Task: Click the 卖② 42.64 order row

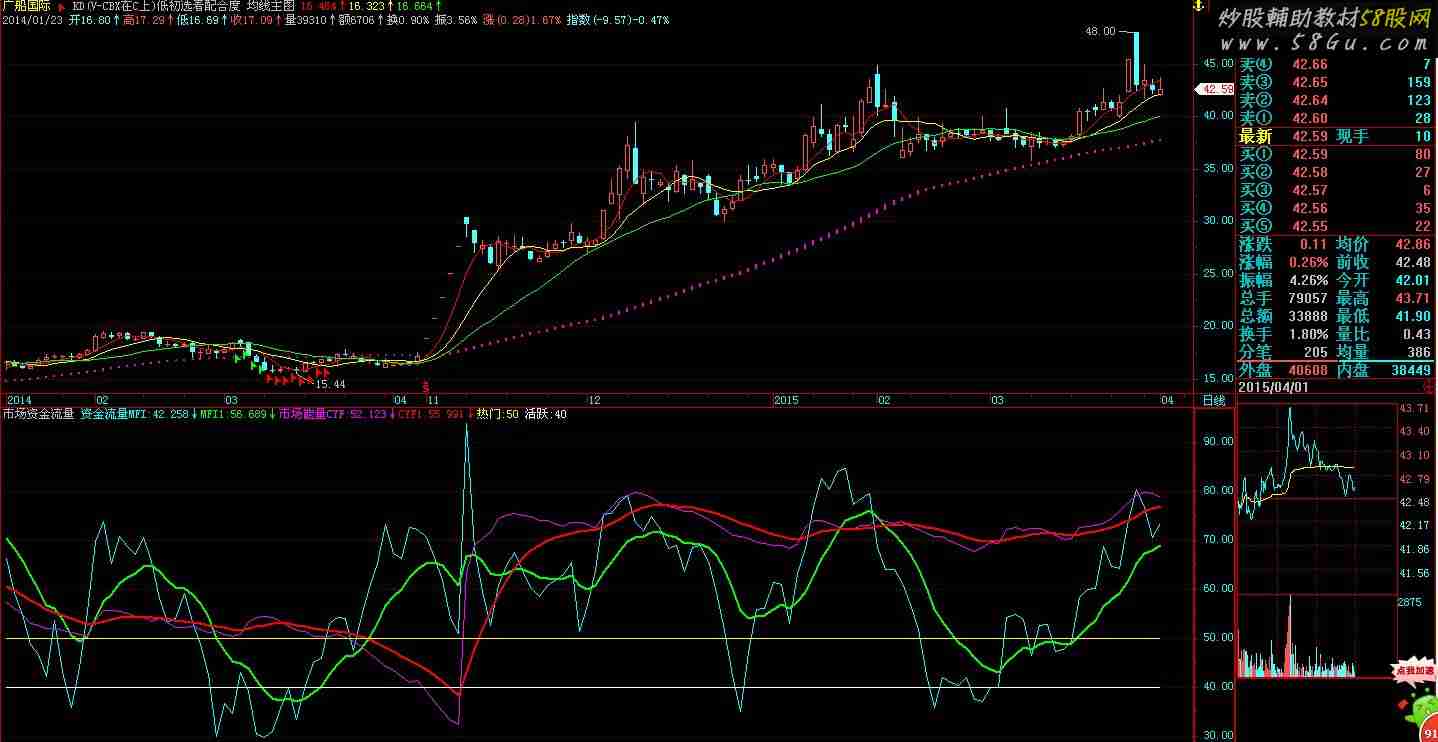Action: 1335,100
